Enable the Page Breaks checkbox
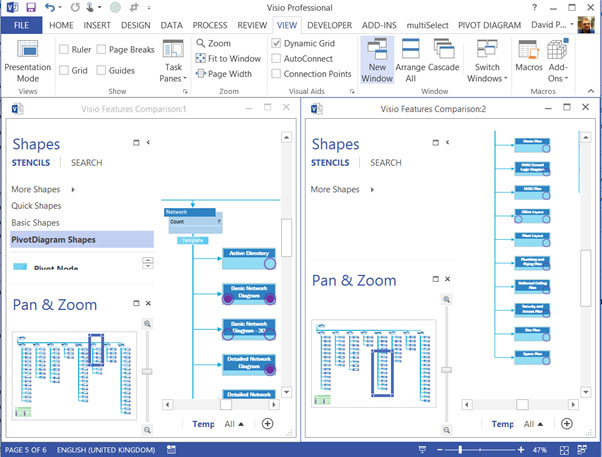 tap(101, 49)
